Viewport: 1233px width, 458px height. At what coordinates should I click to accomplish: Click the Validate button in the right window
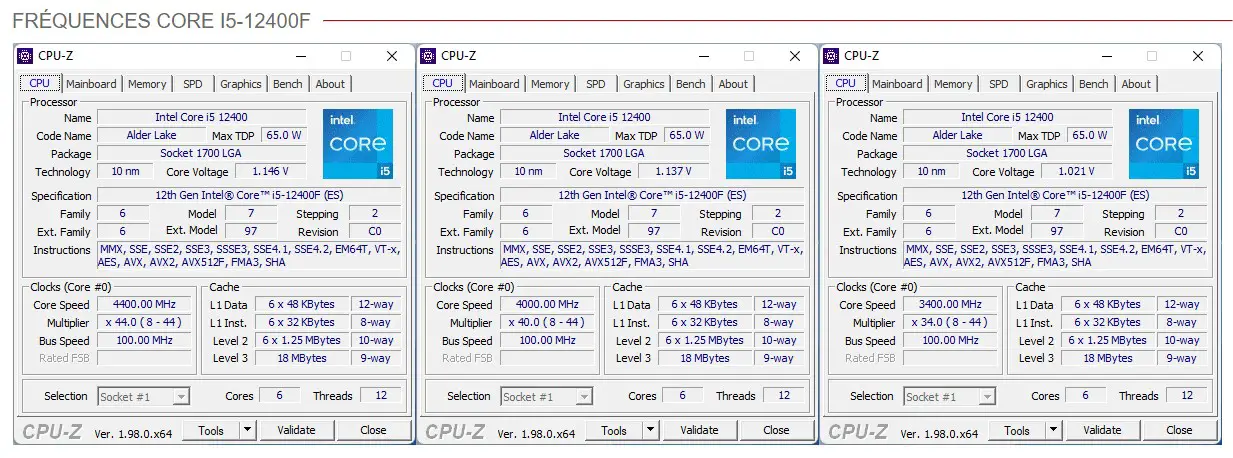(1102, 431)
